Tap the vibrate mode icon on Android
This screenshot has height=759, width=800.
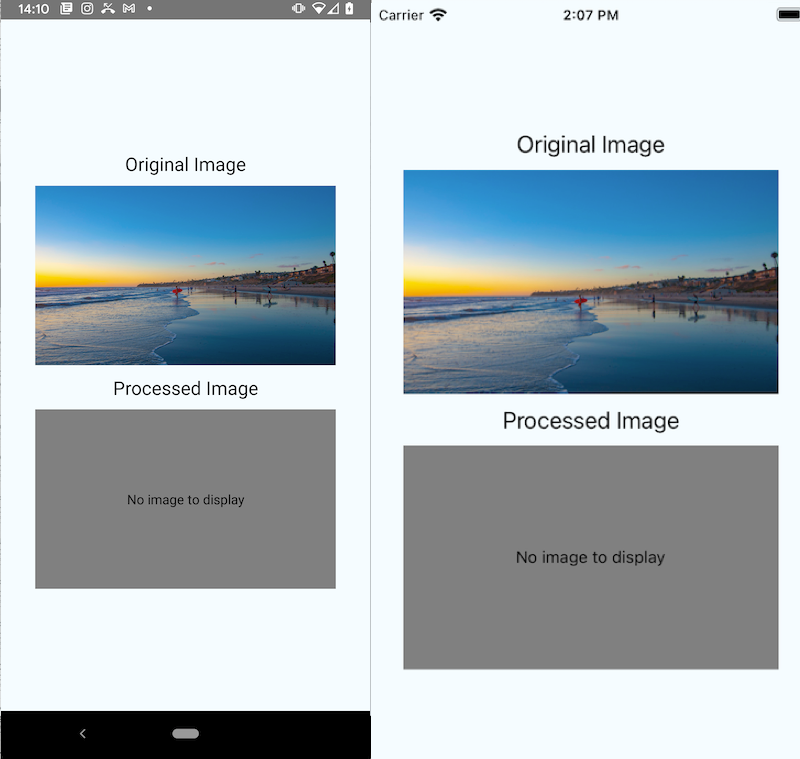pyautogui.click(x=298, y=8)
